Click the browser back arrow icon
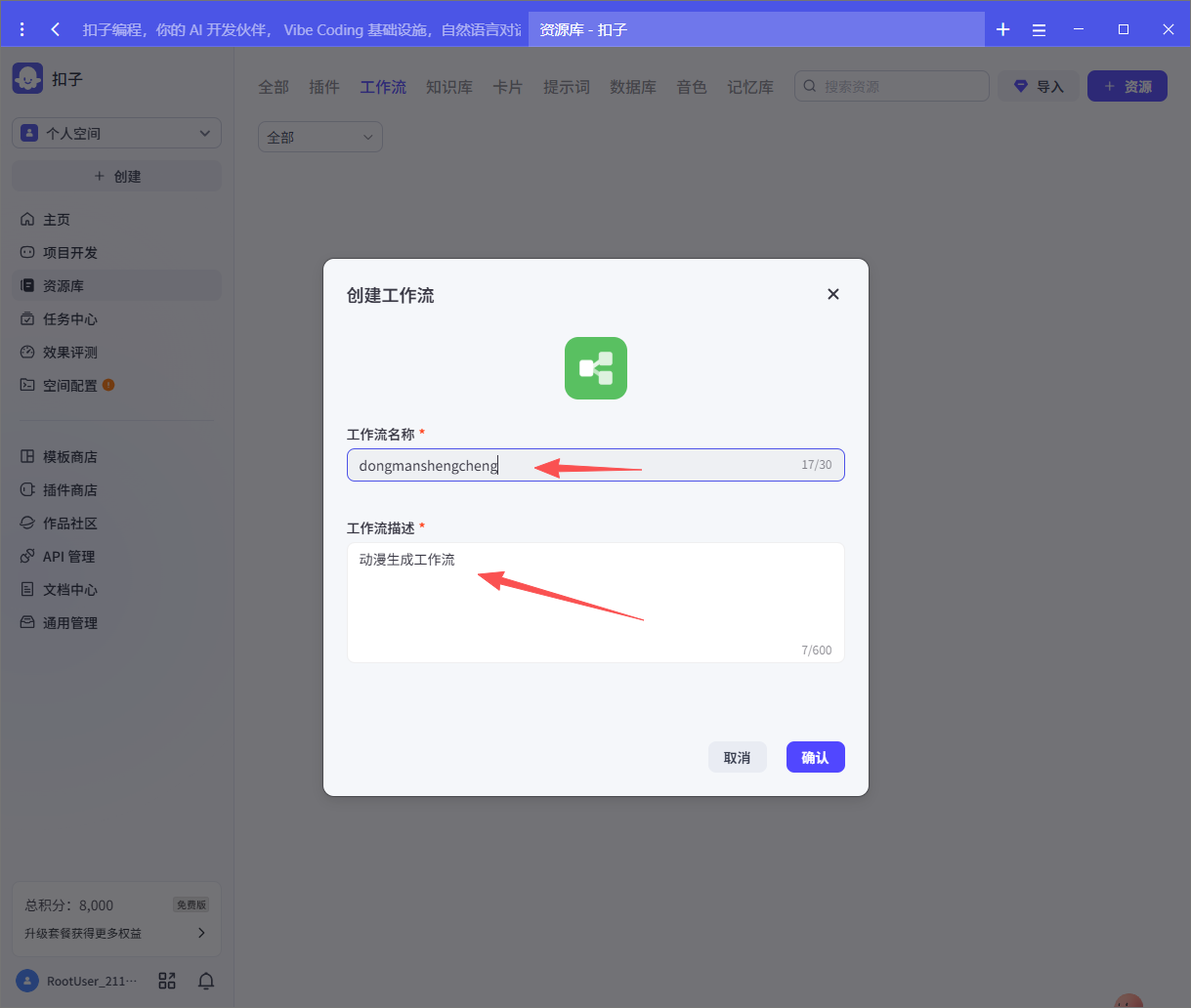Viewport: 1191px width, 1008px height. coord(56,29)
